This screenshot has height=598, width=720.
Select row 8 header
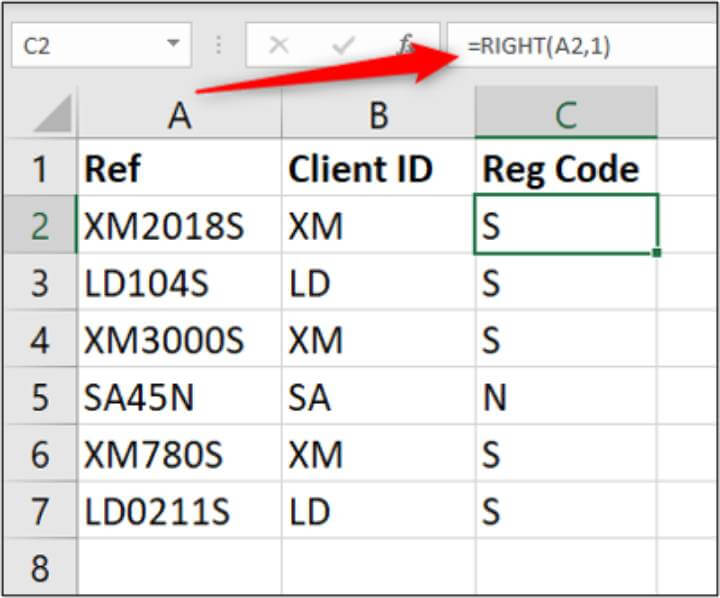coord(39,570)
